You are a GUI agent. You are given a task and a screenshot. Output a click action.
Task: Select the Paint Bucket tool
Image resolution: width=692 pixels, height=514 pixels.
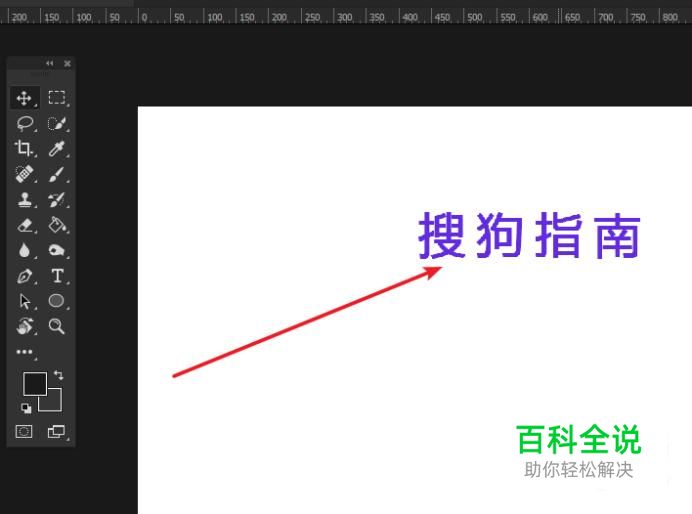pyautogui.click(x=57, y=225)
